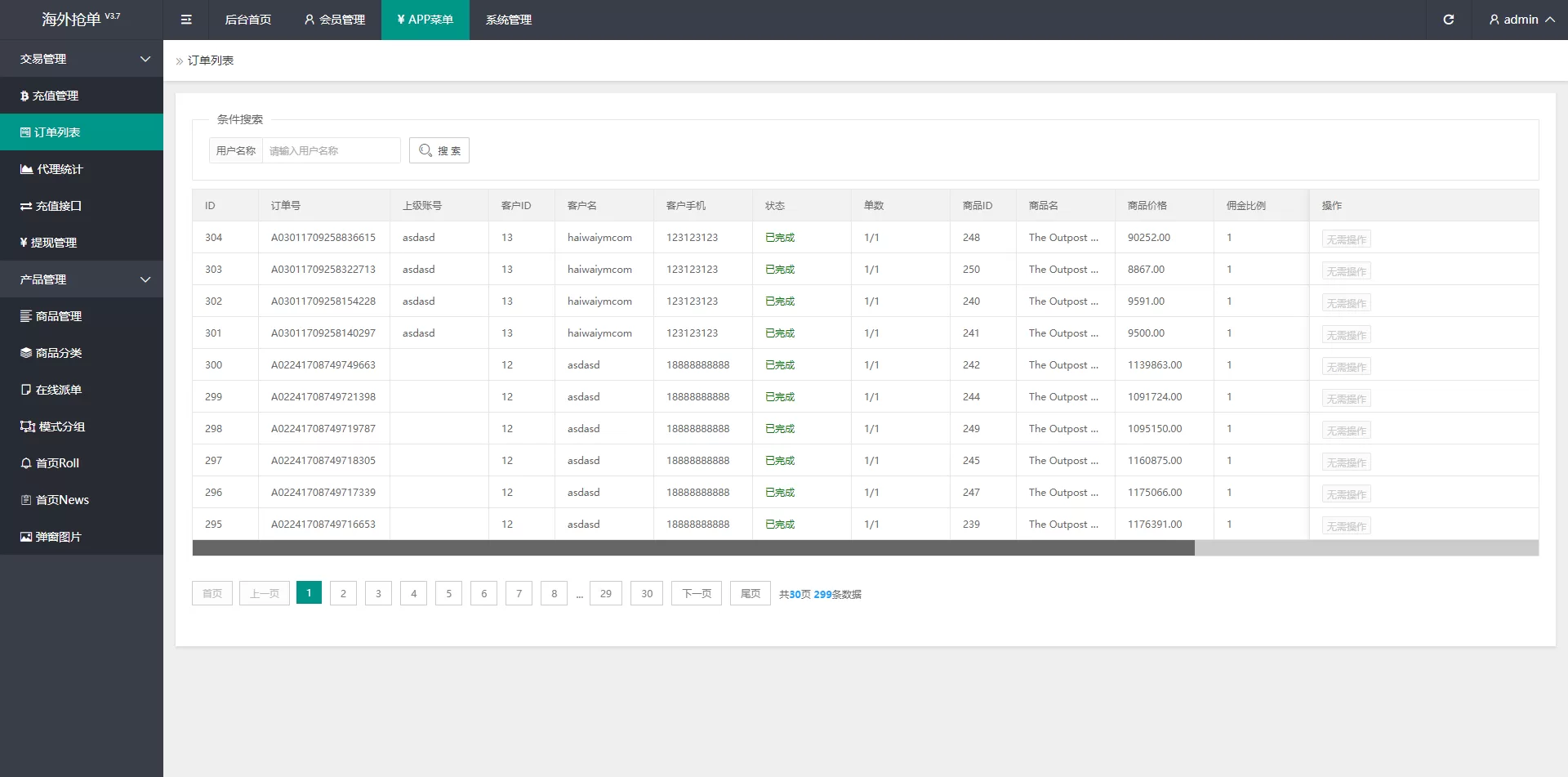
Task: Jump to page 30 in pagination
Action: pyautogui.click(x=647, y=593)
